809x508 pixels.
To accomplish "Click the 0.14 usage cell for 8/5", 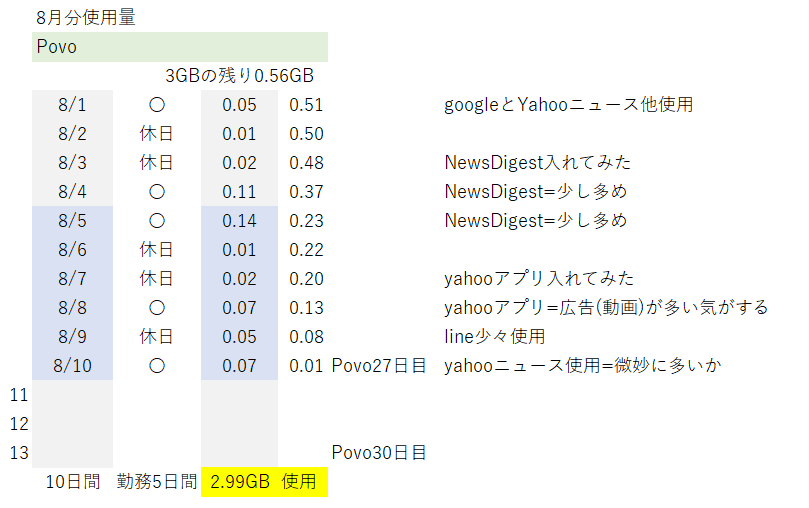I will pos(239,221).
